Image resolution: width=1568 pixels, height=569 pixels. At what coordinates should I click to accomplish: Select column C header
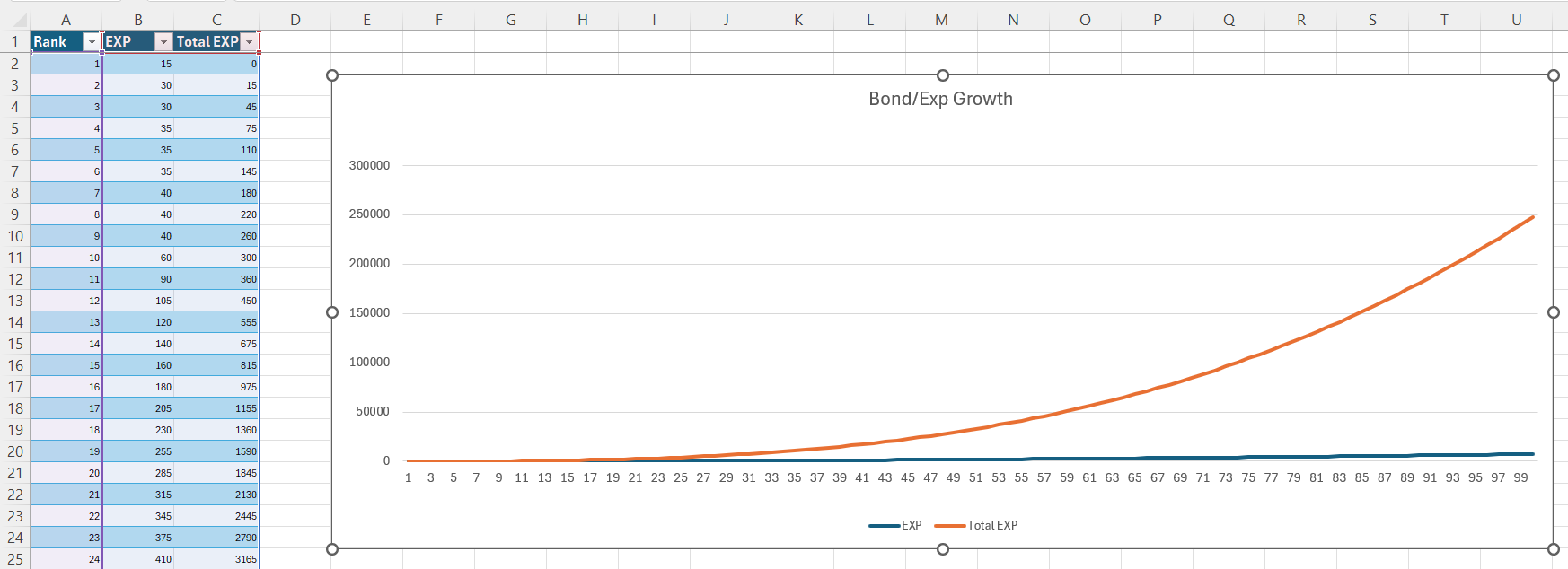click(x=216, y=20)
